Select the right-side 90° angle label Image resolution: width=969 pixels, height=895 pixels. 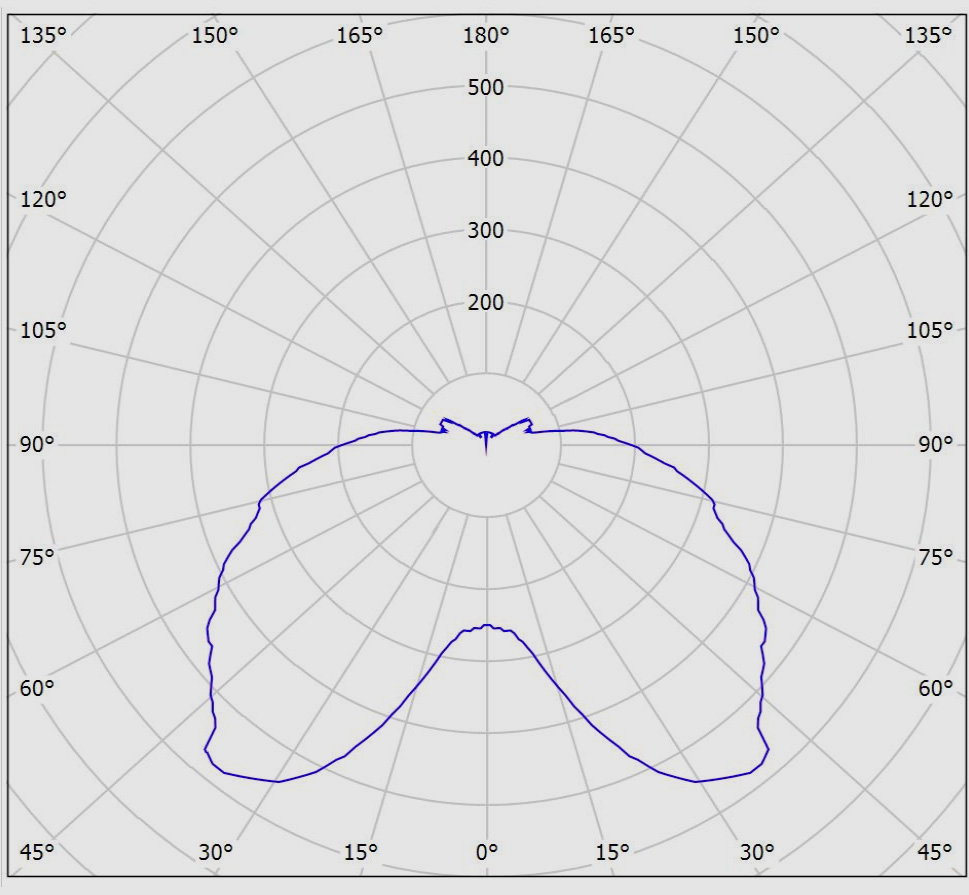click(935, 444)
